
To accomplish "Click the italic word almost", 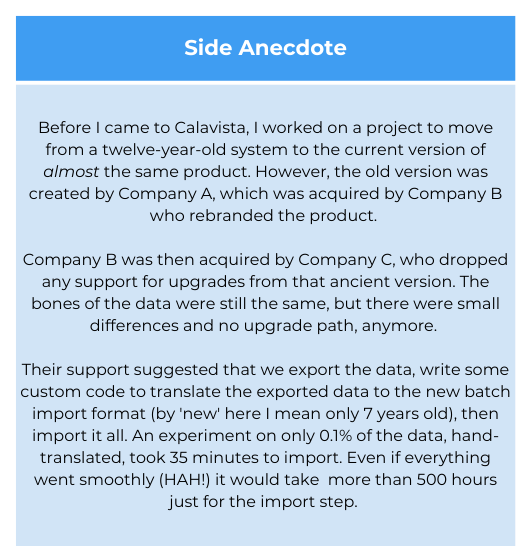I will 71,172.
